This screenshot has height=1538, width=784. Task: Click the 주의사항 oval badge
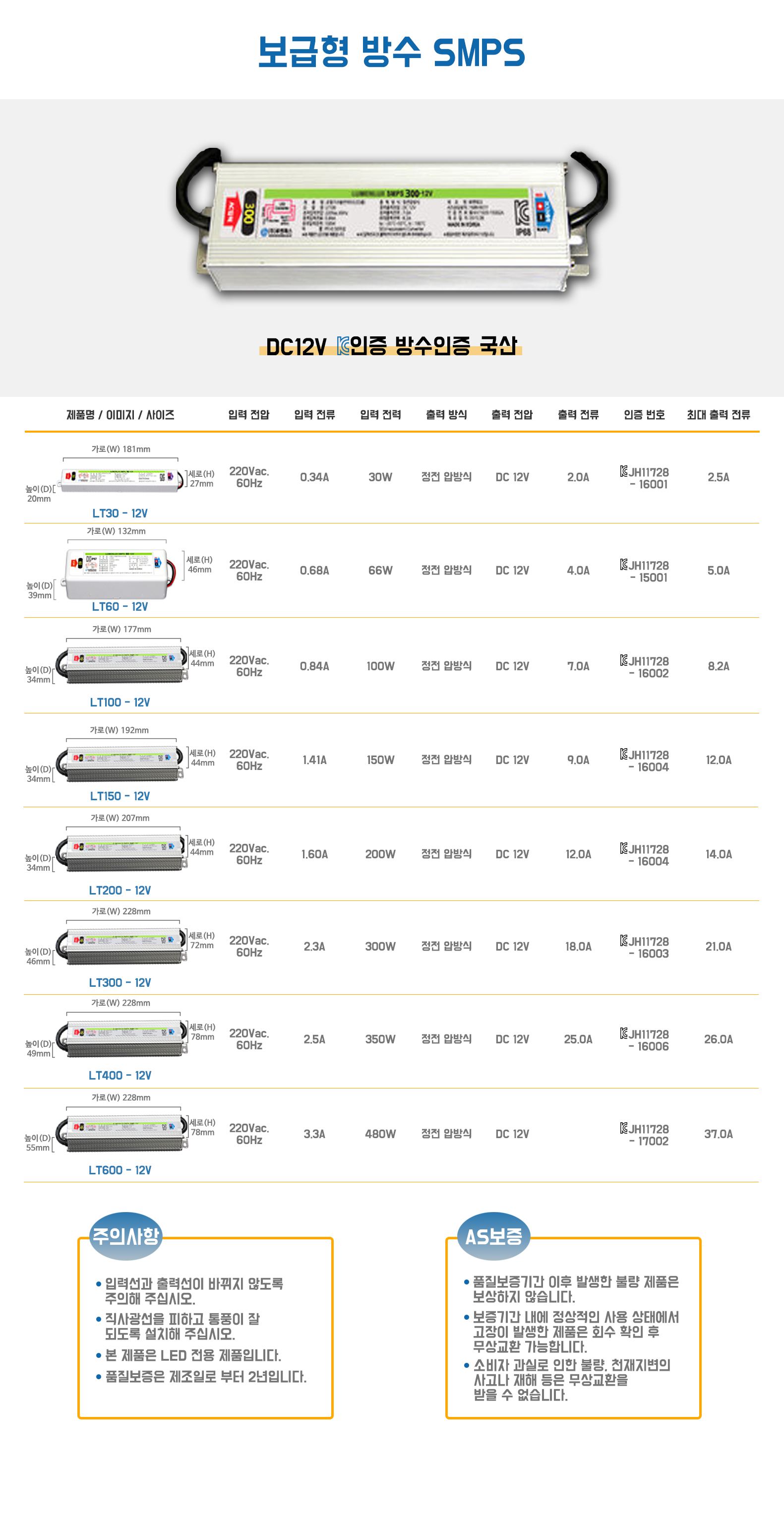point(125,1236)
